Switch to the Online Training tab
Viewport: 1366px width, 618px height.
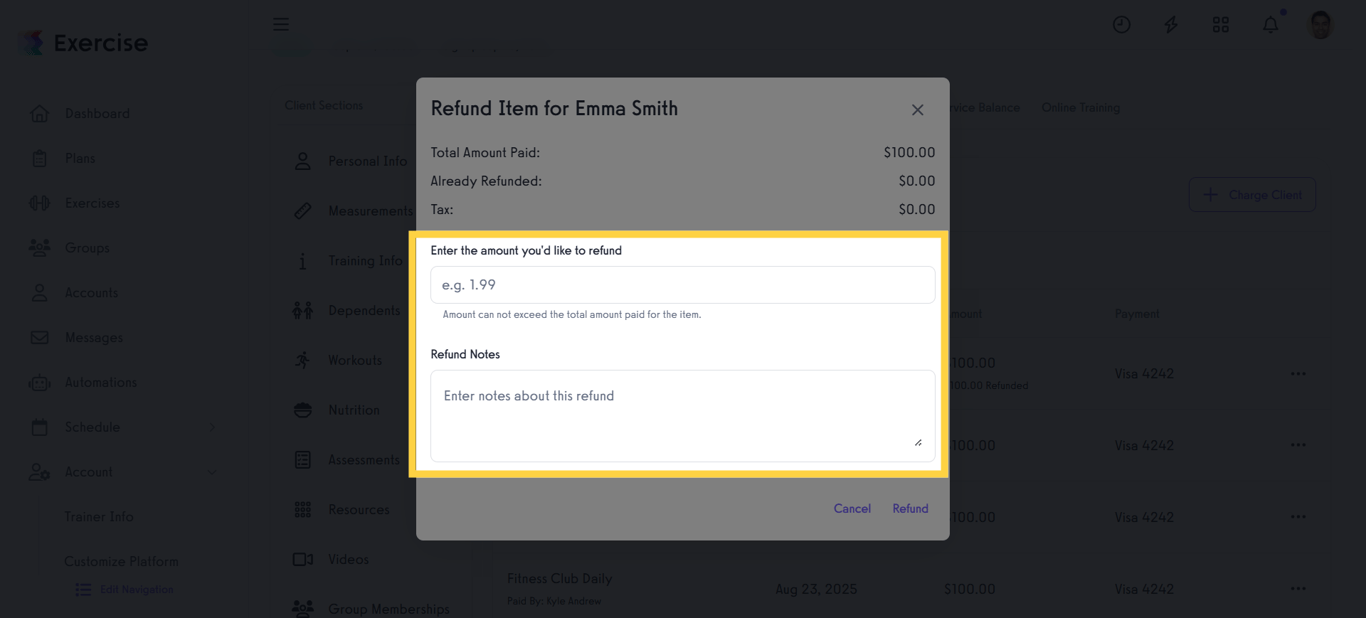1080,107
